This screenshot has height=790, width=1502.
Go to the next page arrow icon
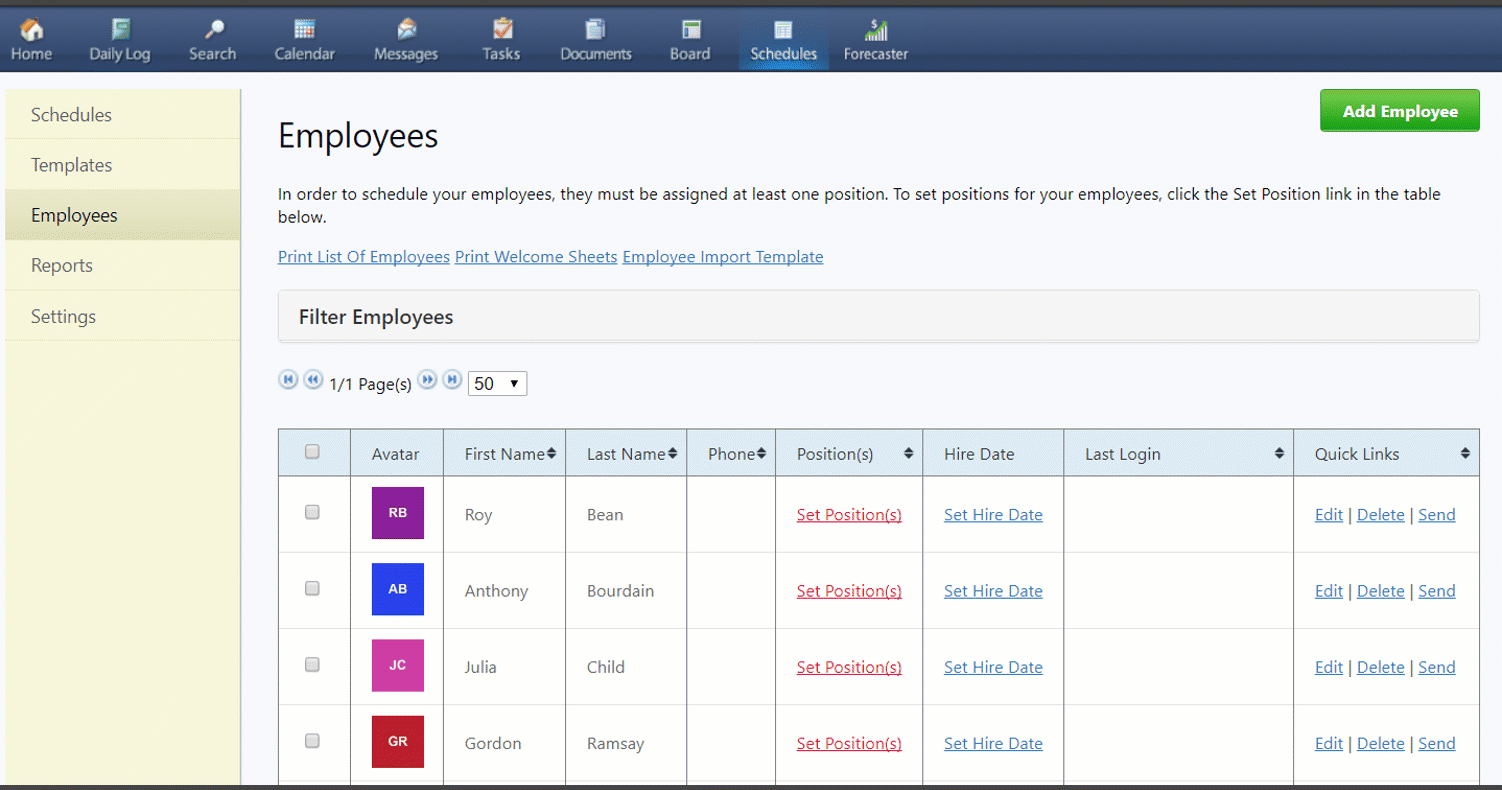428,380
